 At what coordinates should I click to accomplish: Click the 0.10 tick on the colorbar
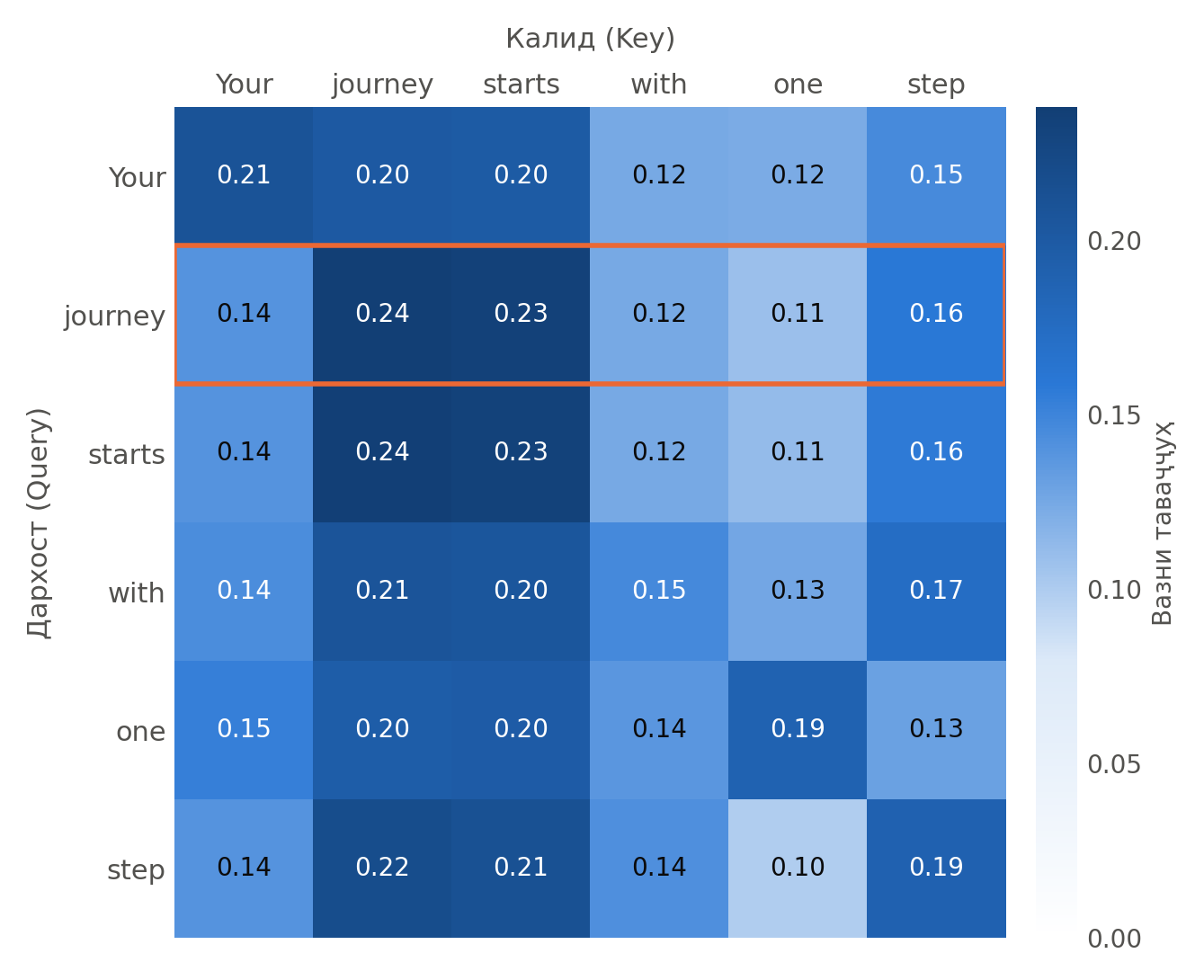tap(1113, 590)
